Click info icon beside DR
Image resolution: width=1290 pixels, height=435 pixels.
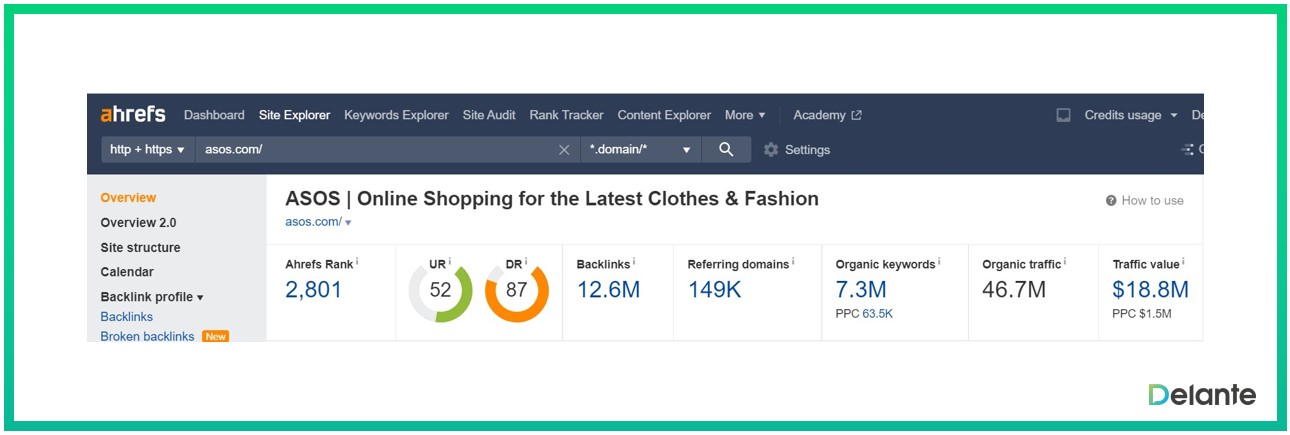click(x=526, y=262)
